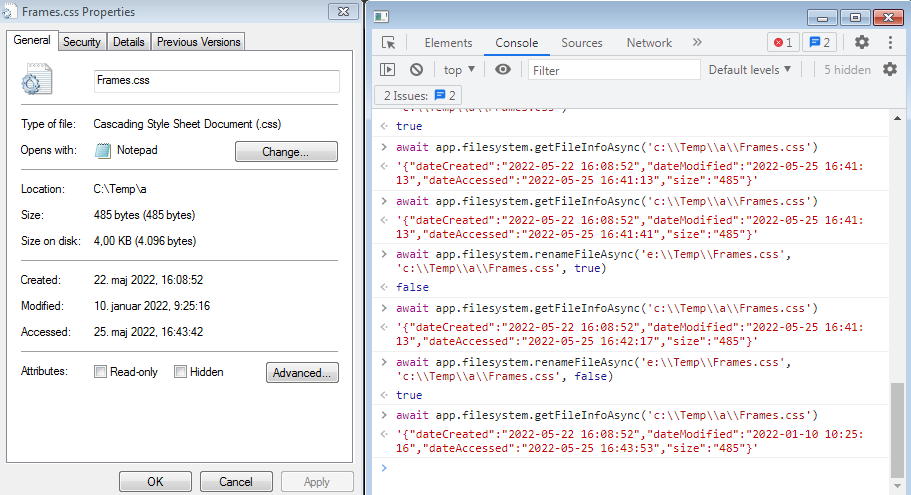Enable the Read-only attribute checkbox
Screen dimensions: 911x495
point(100,372)
